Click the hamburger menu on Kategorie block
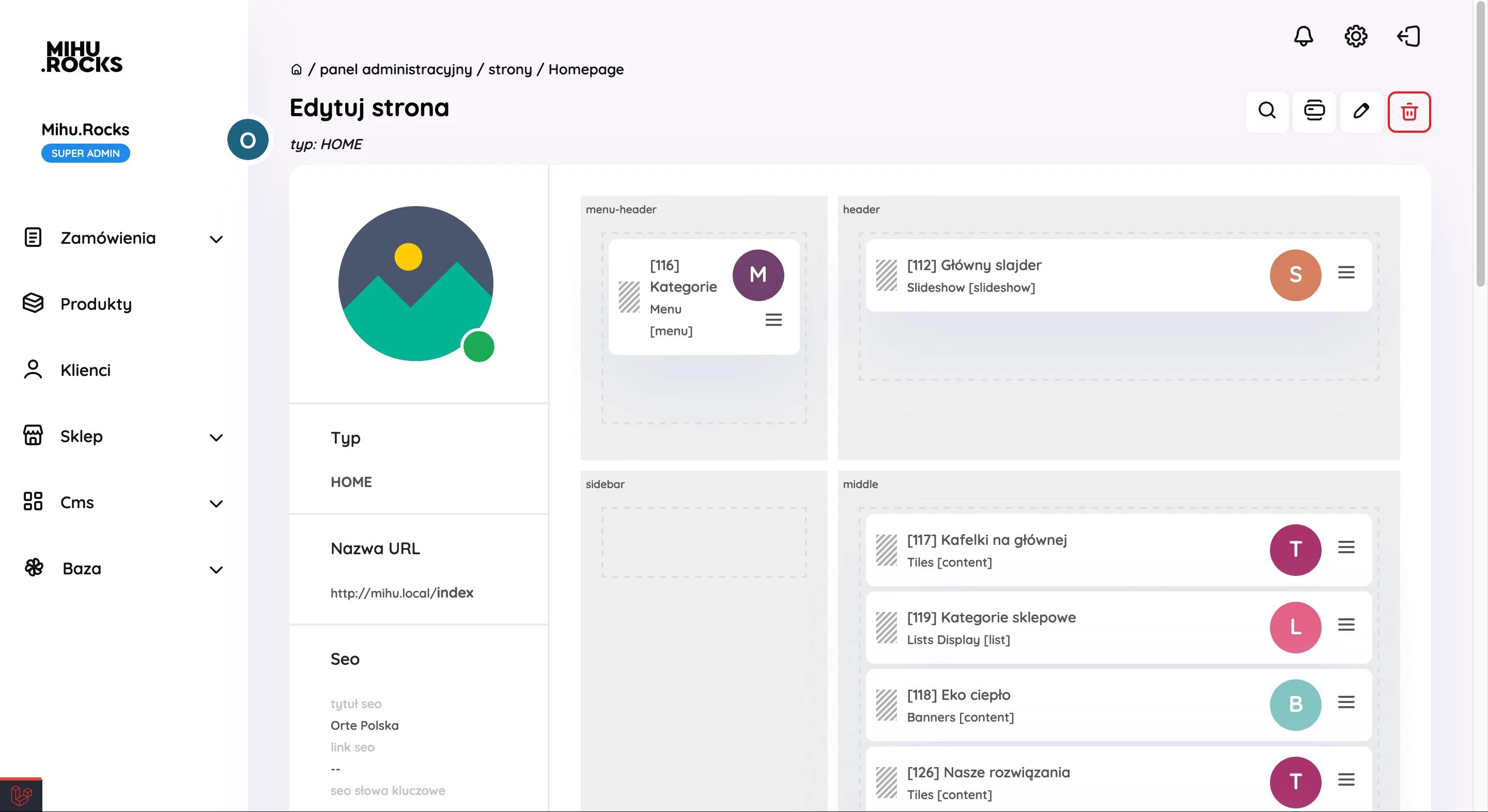The width and height of the screenshot is (1488, 812). tap(773, 320)
